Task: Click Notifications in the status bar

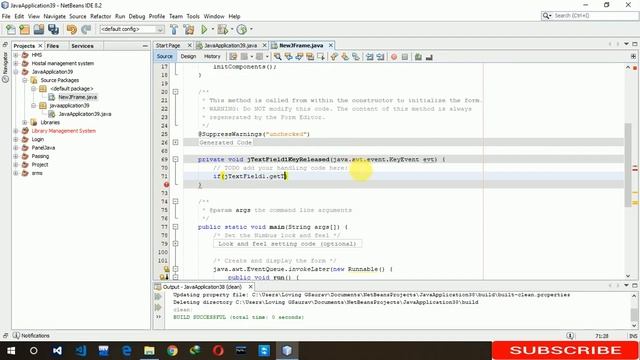Action: pyautogui.click(x=31, y=336)
